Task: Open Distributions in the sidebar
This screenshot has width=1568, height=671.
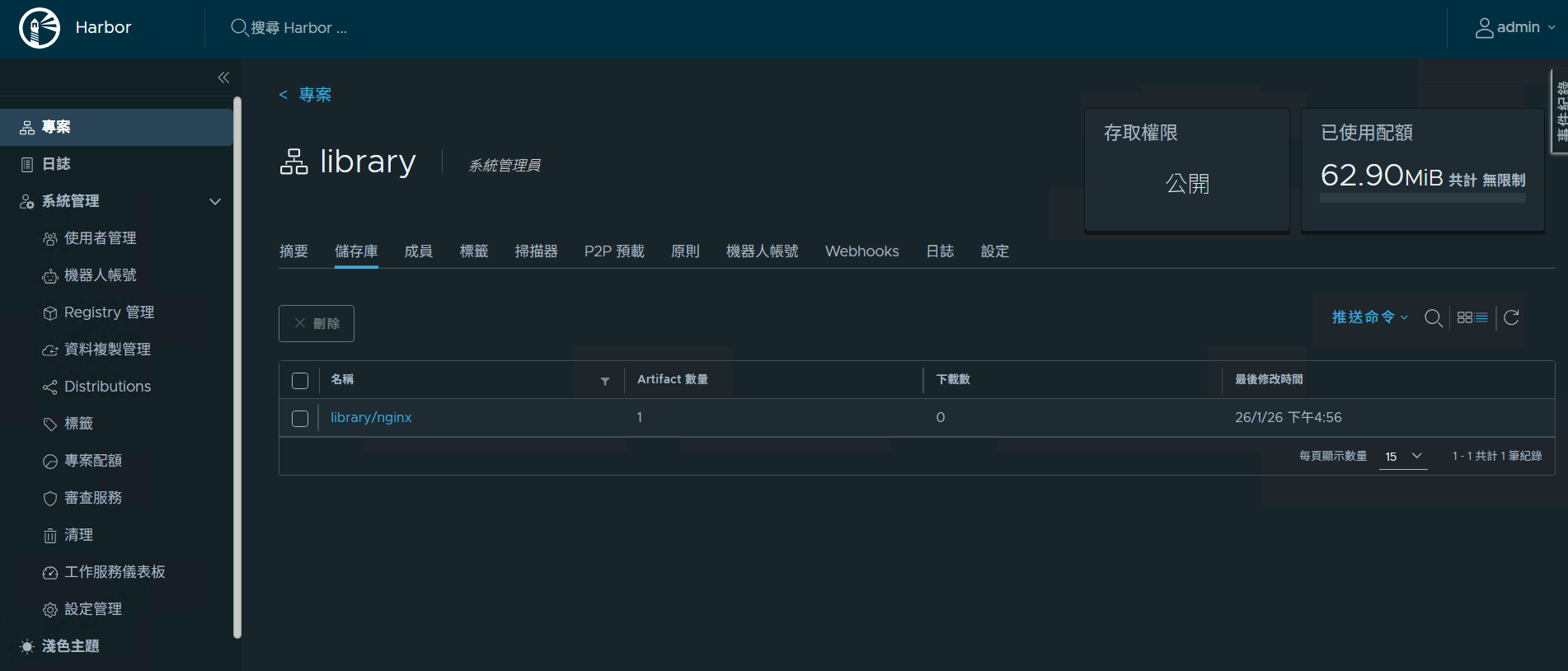Action: pos(108,387)
